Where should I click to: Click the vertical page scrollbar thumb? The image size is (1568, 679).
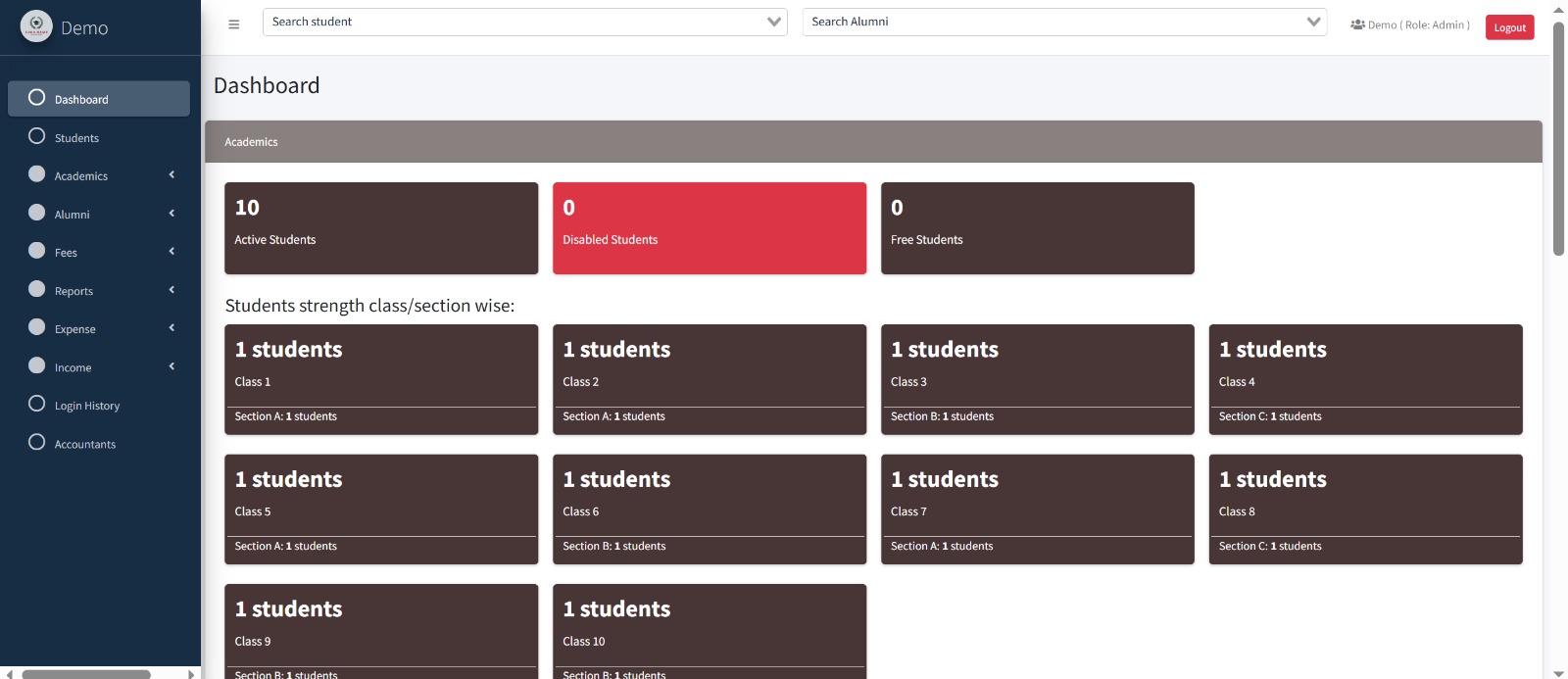pyautogui.click(x=1558, y=137)
